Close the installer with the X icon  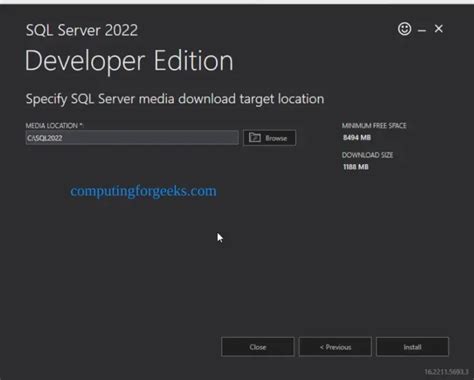pyautogui.click(x=439, y=29)
